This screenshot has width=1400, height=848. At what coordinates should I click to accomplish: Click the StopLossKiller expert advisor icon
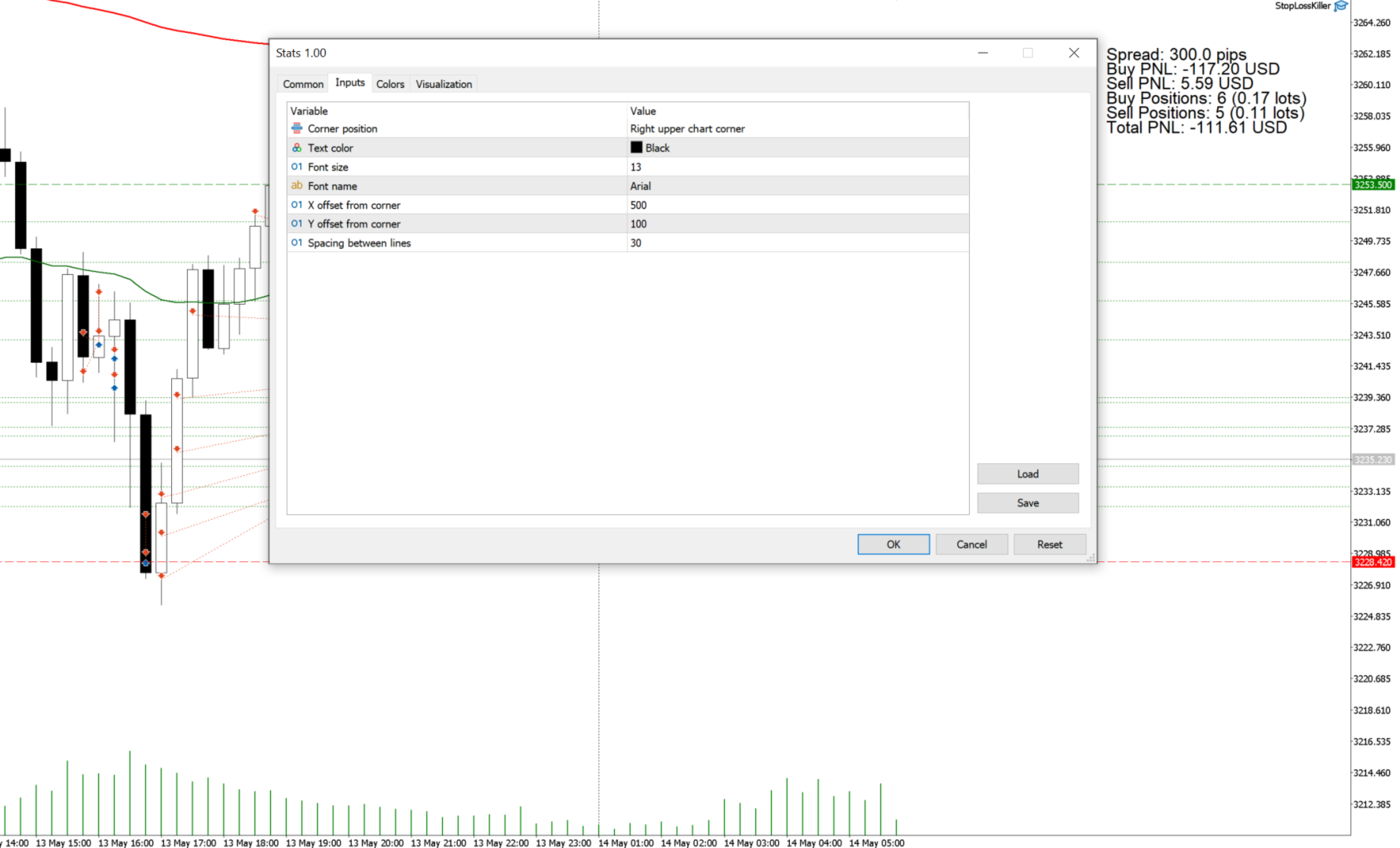click(x=1341, y=6)
